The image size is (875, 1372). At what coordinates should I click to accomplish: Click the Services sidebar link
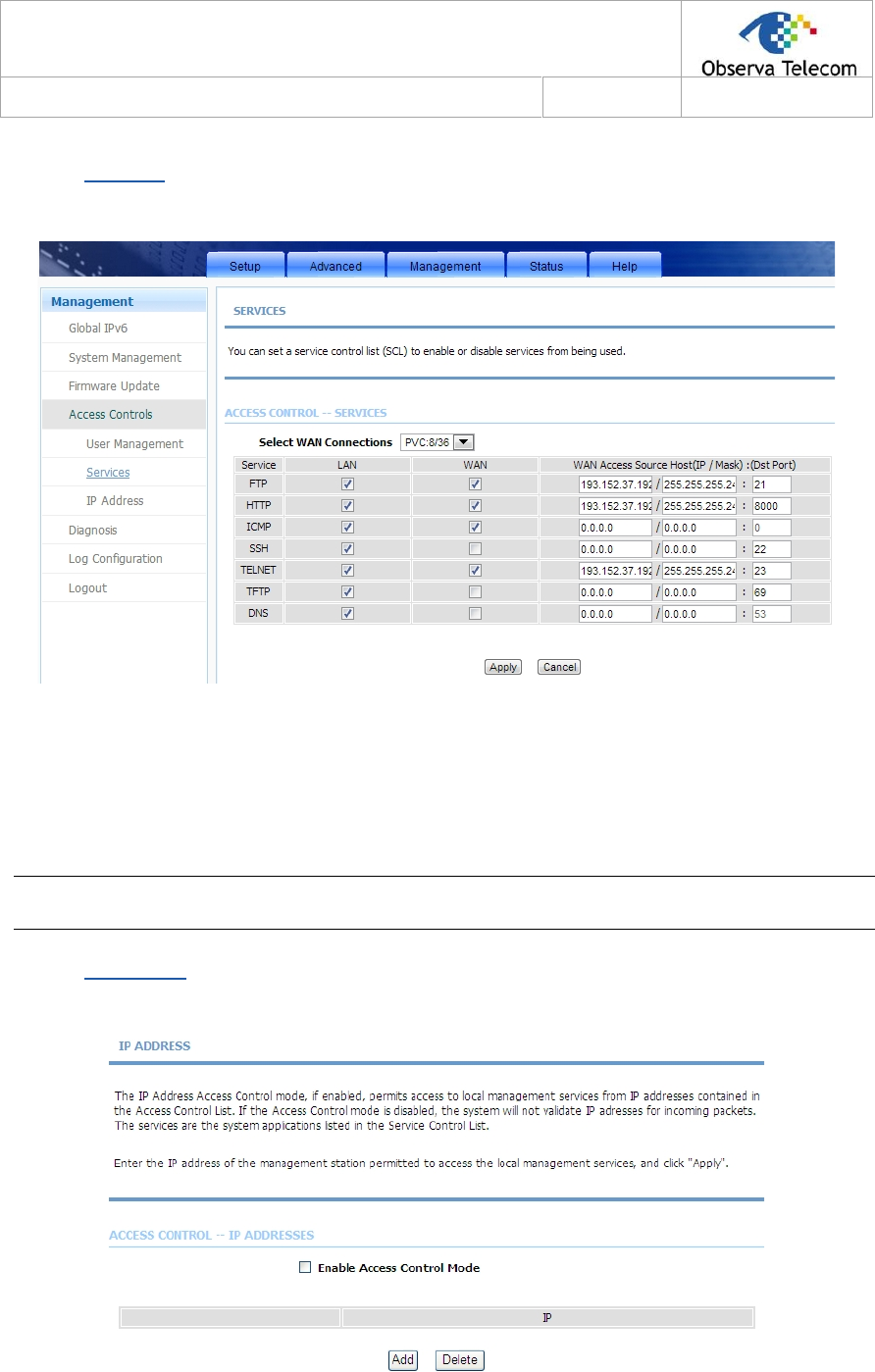pyautogui.click(x=108, y=473)
